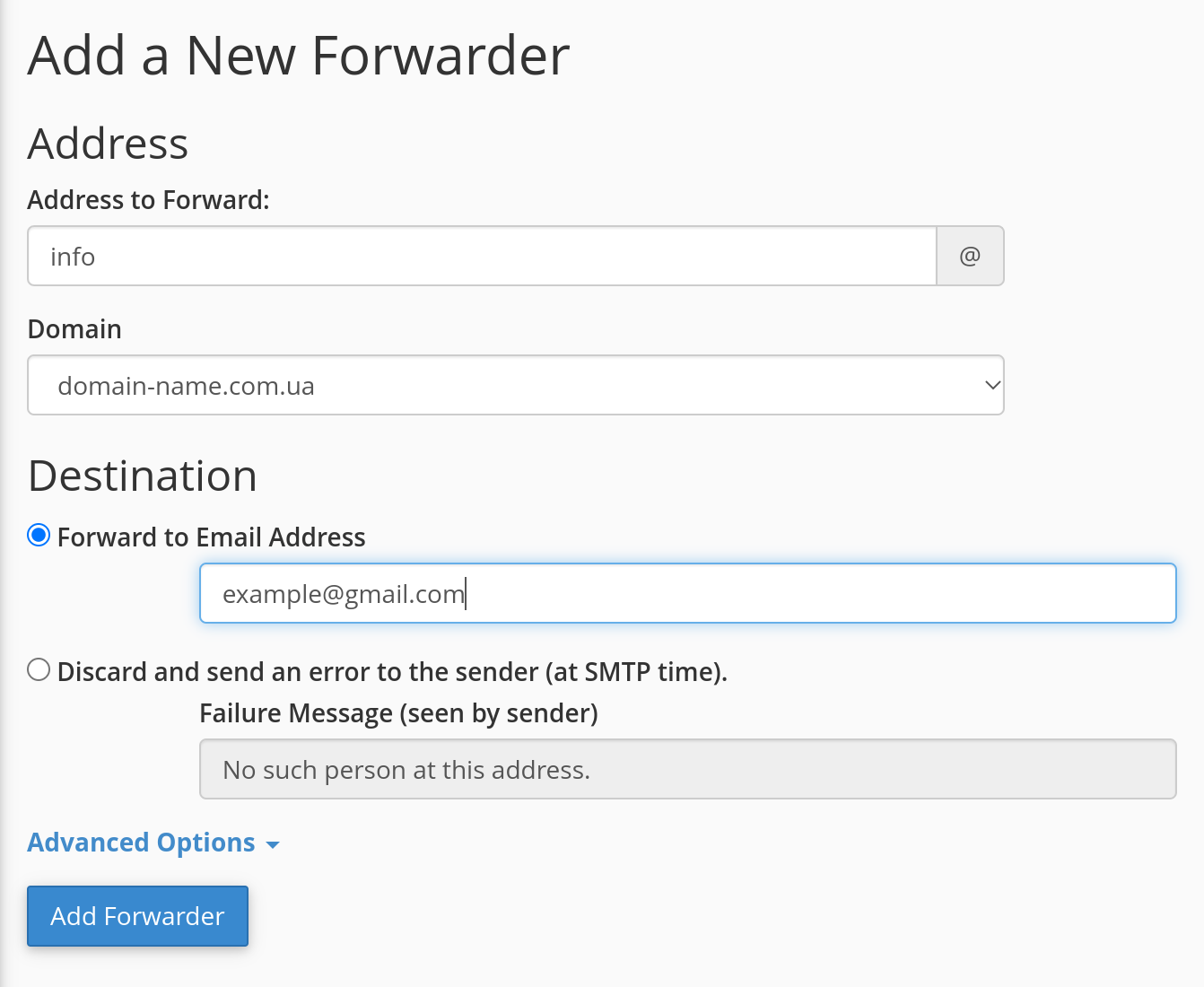
Task: Click the 'Discard and send an error' label text
Action: (x=392, y=672)
